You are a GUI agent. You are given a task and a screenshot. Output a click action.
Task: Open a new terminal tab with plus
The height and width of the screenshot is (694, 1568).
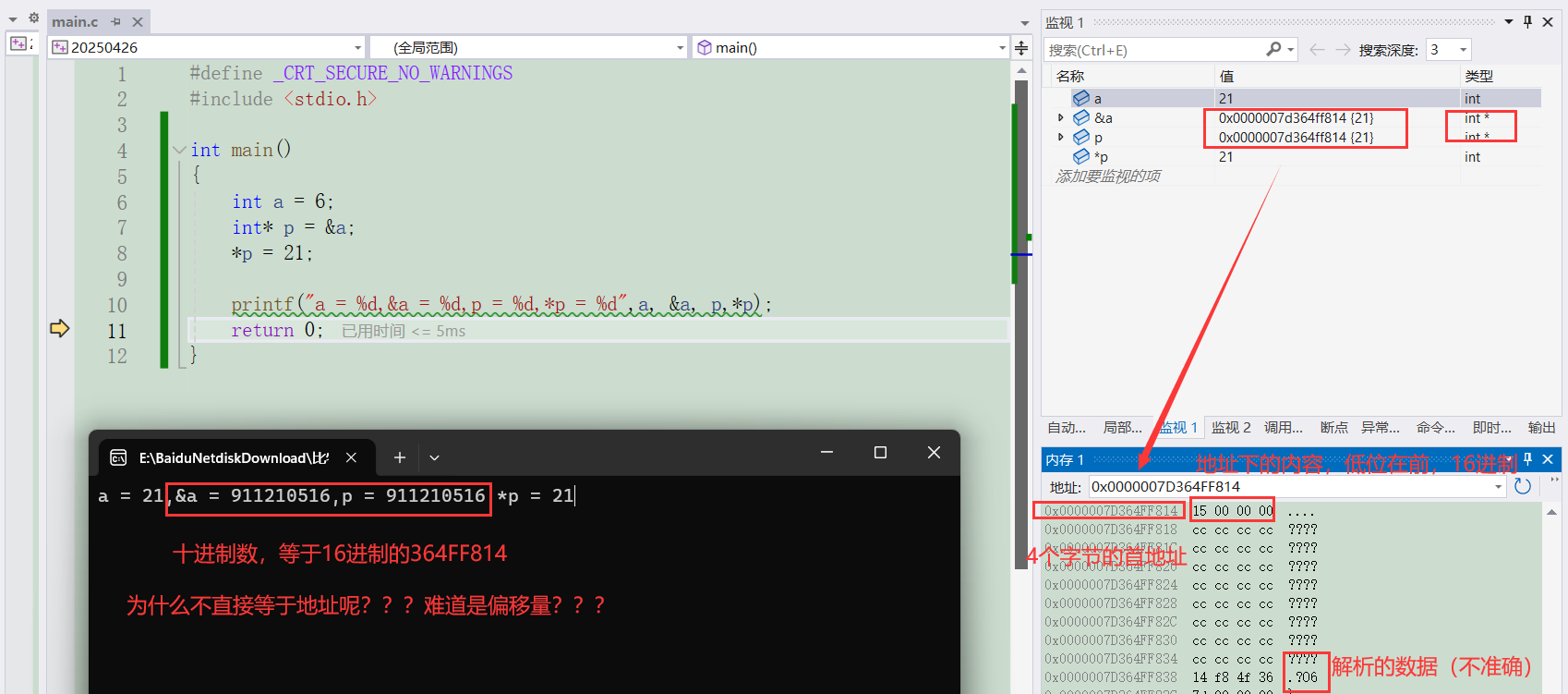400,457
